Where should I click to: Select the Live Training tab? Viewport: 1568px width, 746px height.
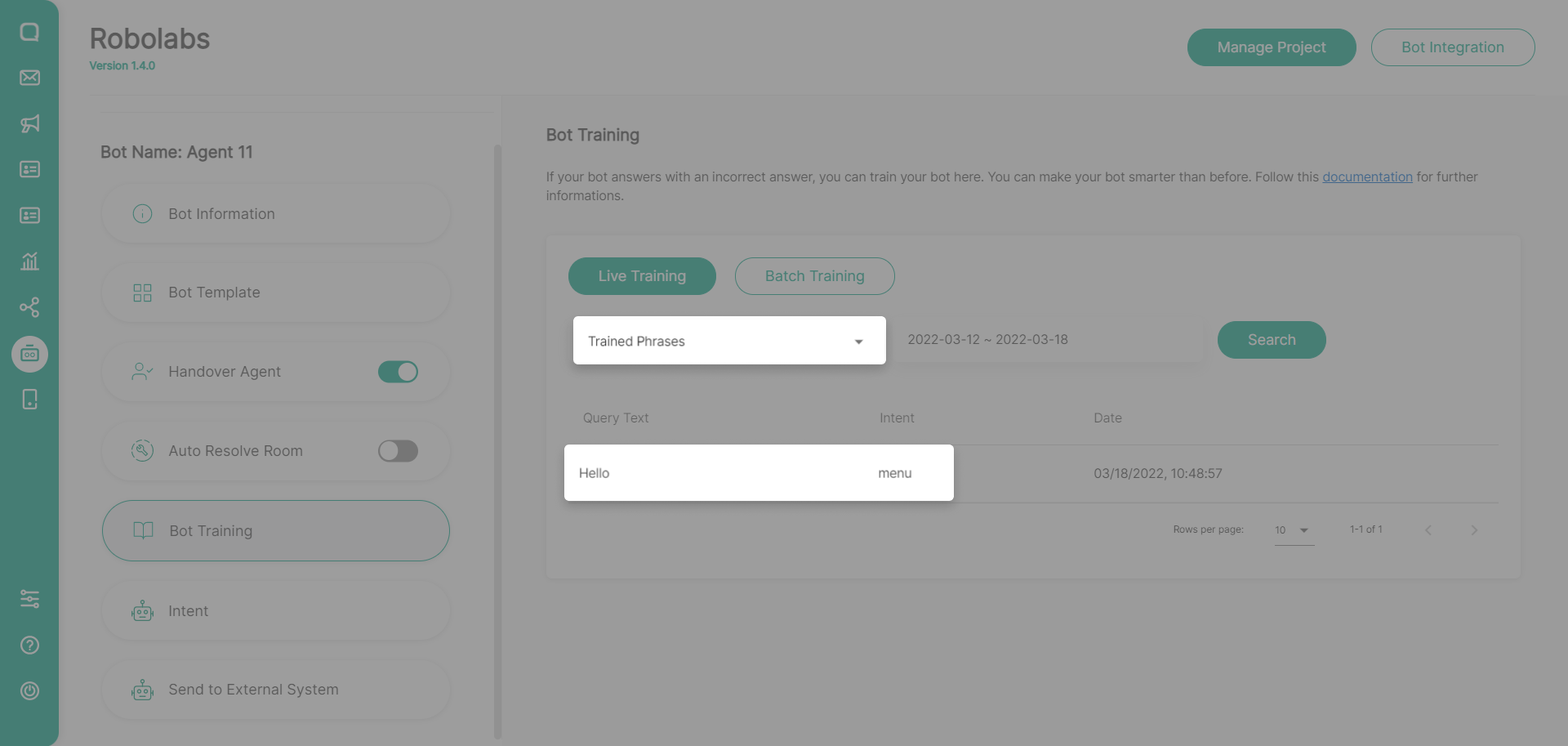pyautogui.click(x=642, y=276)
